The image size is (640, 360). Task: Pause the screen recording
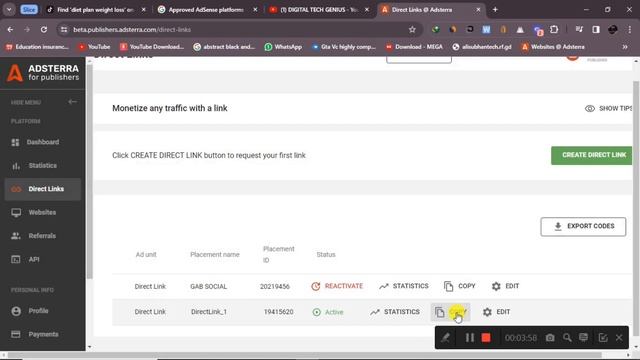pos(470,338)
